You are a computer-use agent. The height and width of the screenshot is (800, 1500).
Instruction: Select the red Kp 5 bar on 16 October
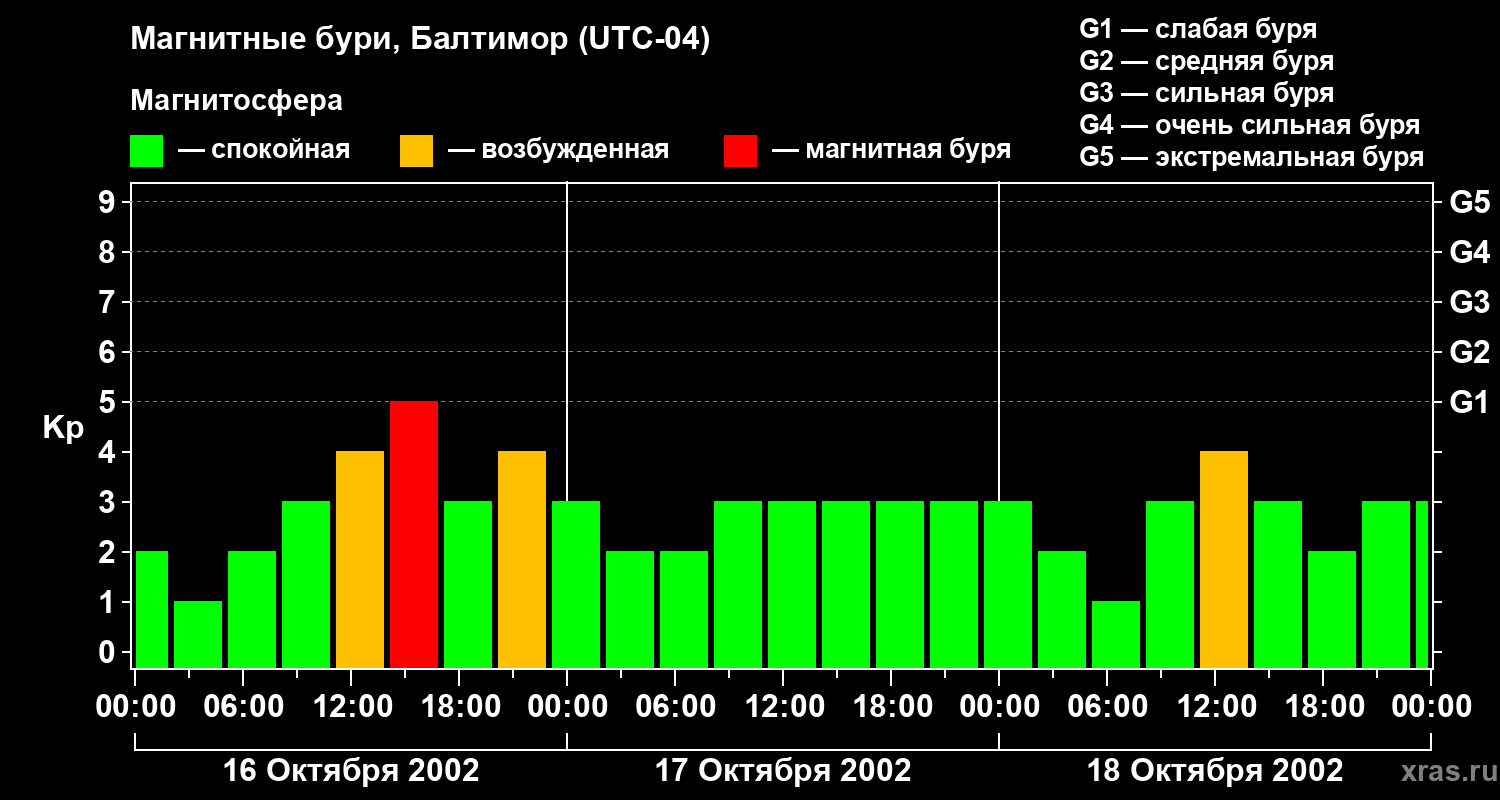(414, 534)
